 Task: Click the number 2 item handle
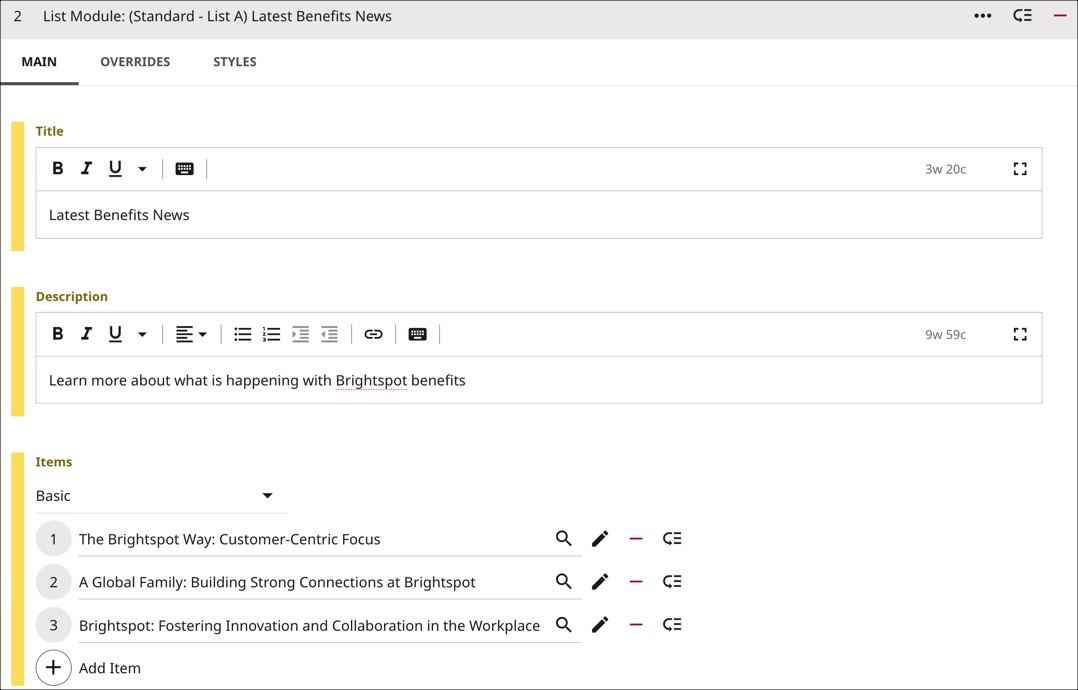coord(54,582)
